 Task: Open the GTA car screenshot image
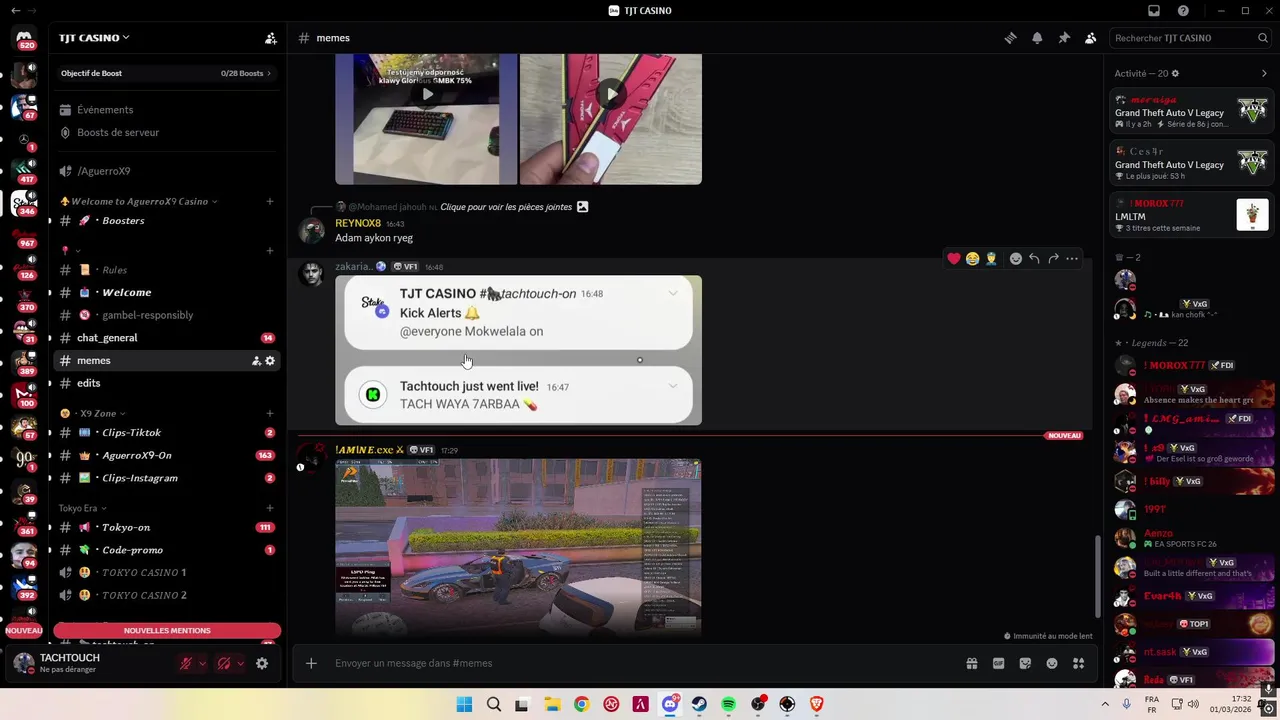click(x=518, y=548)
